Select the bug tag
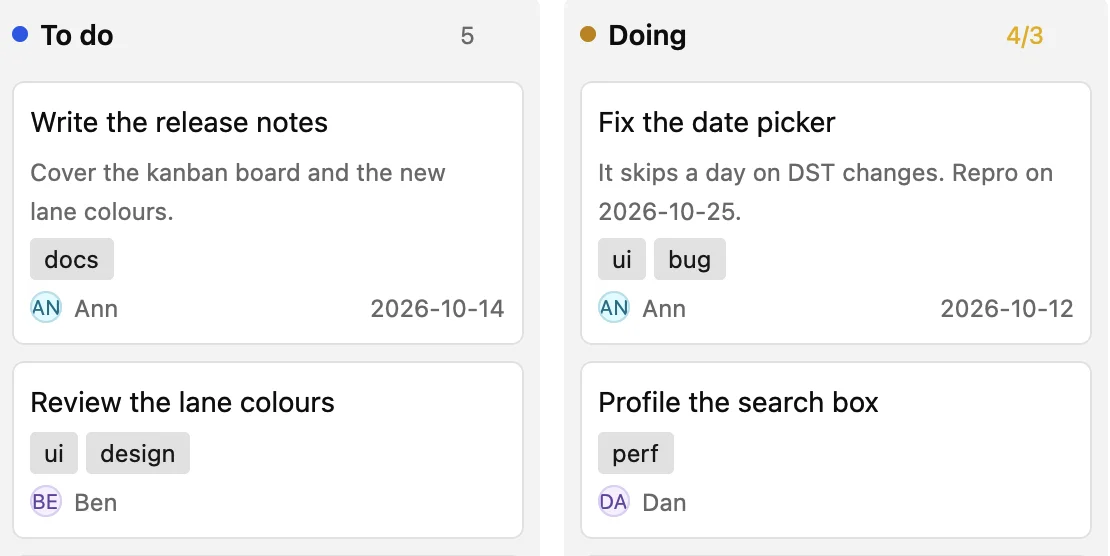 tap(690, 259)
